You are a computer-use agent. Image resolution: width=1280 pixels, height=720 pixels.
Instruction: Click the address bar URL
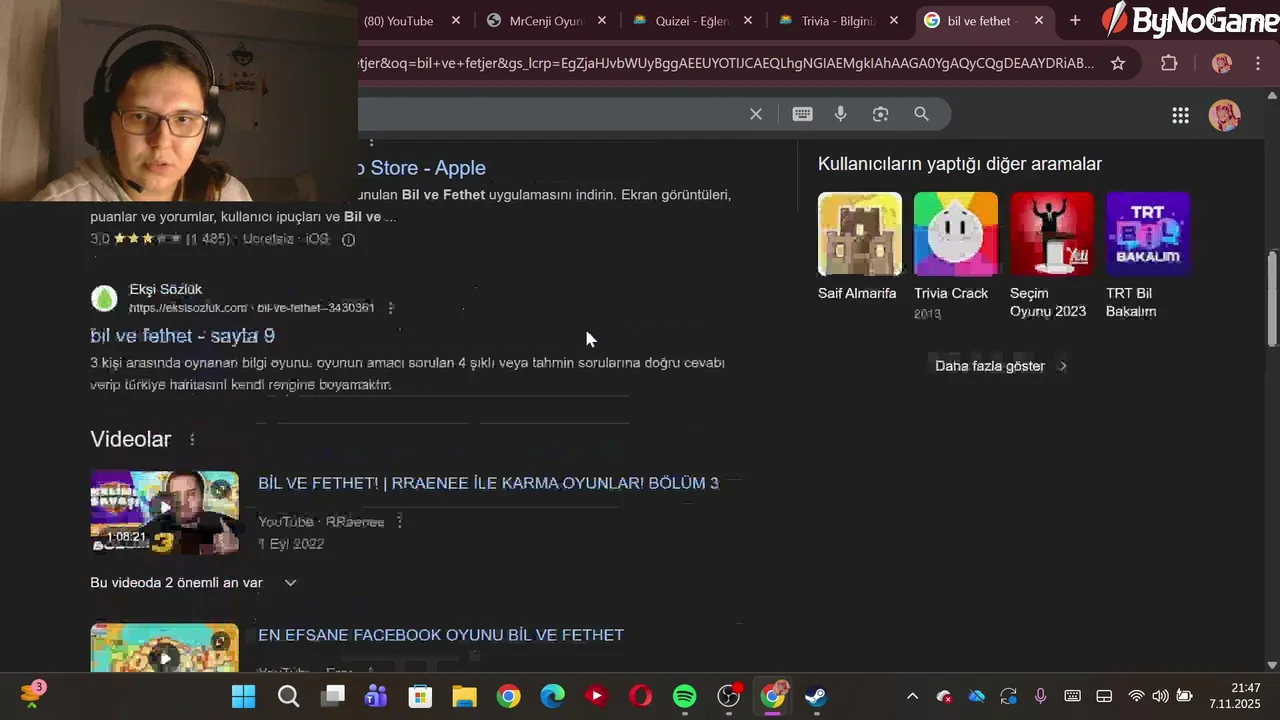pyautogui.click(x=725, y=63)
